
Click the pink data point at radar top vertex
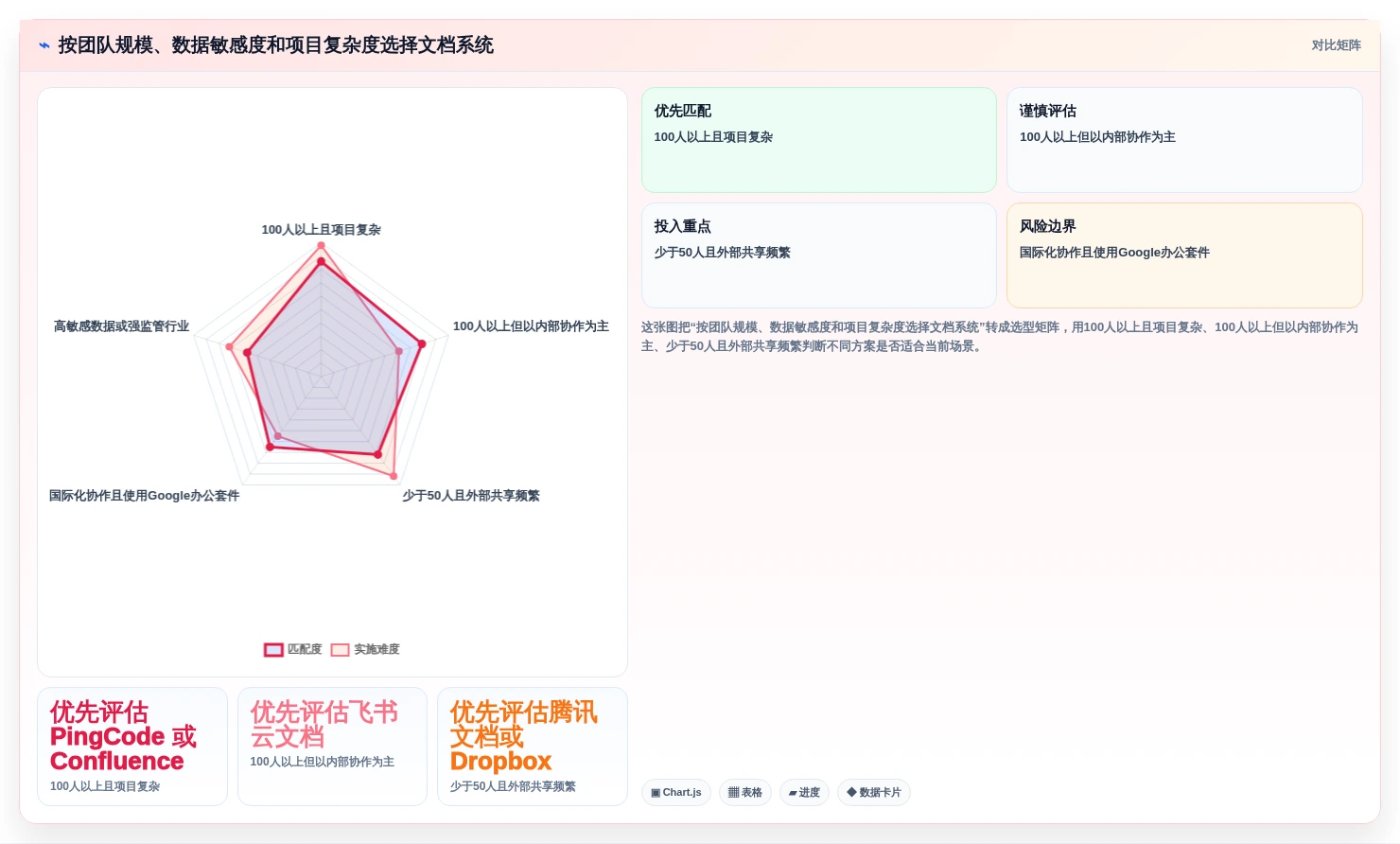[321, 246]
